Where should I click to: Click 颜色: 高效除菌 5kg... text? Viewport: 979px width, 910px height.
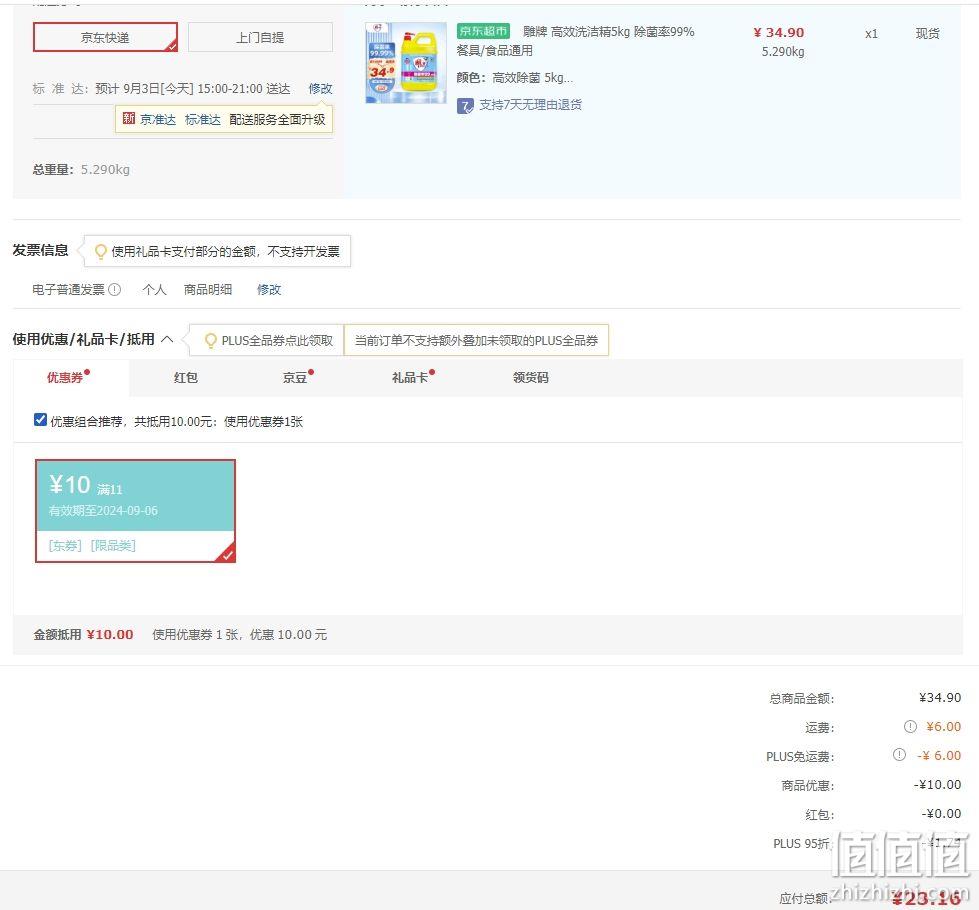[x=514, y=77]
